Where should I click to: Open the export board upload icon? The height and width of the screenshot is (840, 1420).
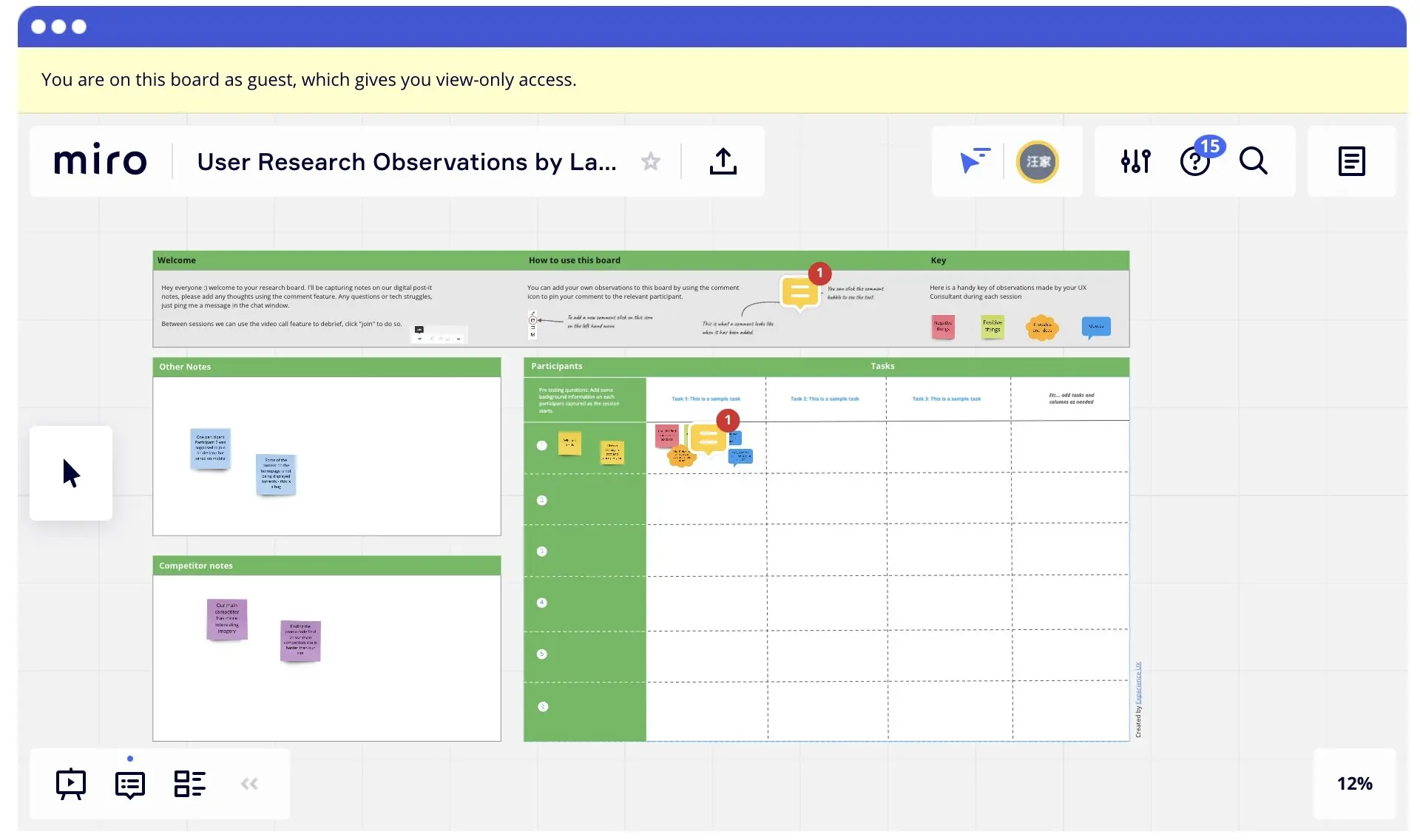[x=723, y=161]
